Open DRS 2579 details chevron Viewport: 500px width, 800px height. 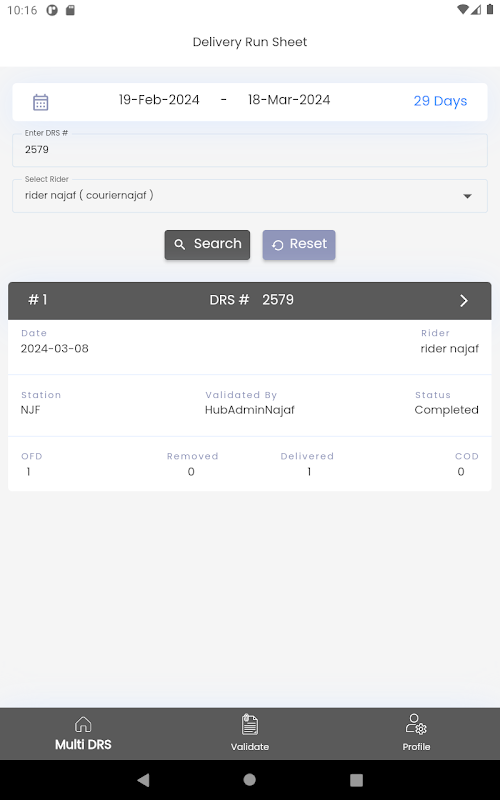pos(463,301)
